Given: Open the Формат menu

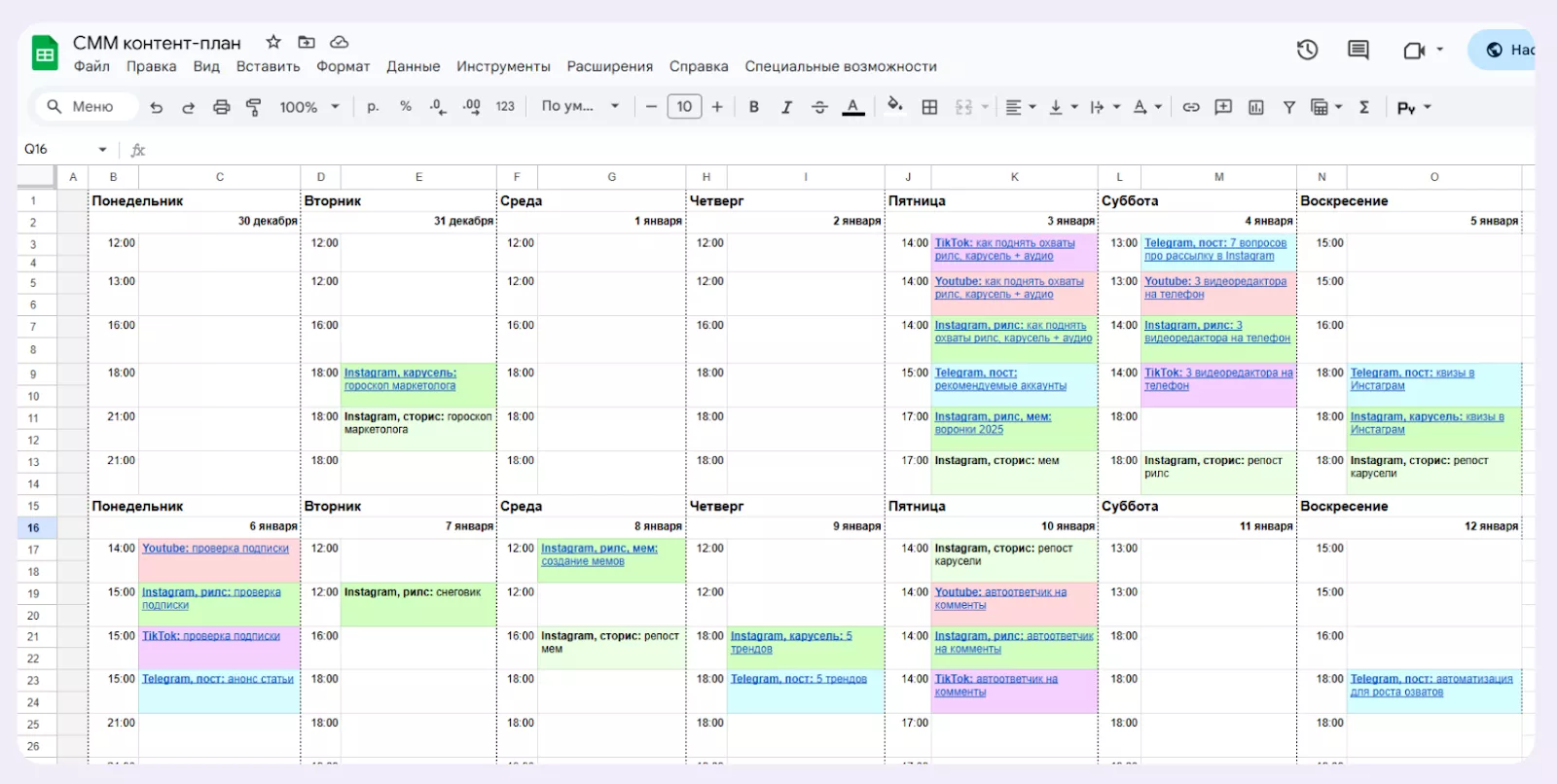Looking at the screenshot, I should pos(343,66).
